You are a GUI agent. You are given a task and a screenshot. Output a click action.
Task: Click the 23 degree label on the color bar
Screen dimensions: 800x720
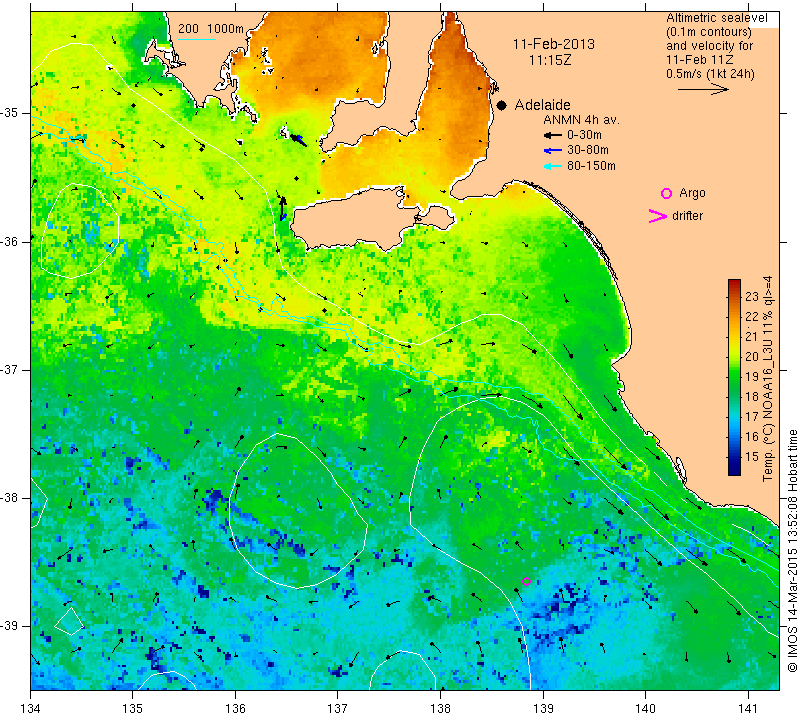(752, 297)
